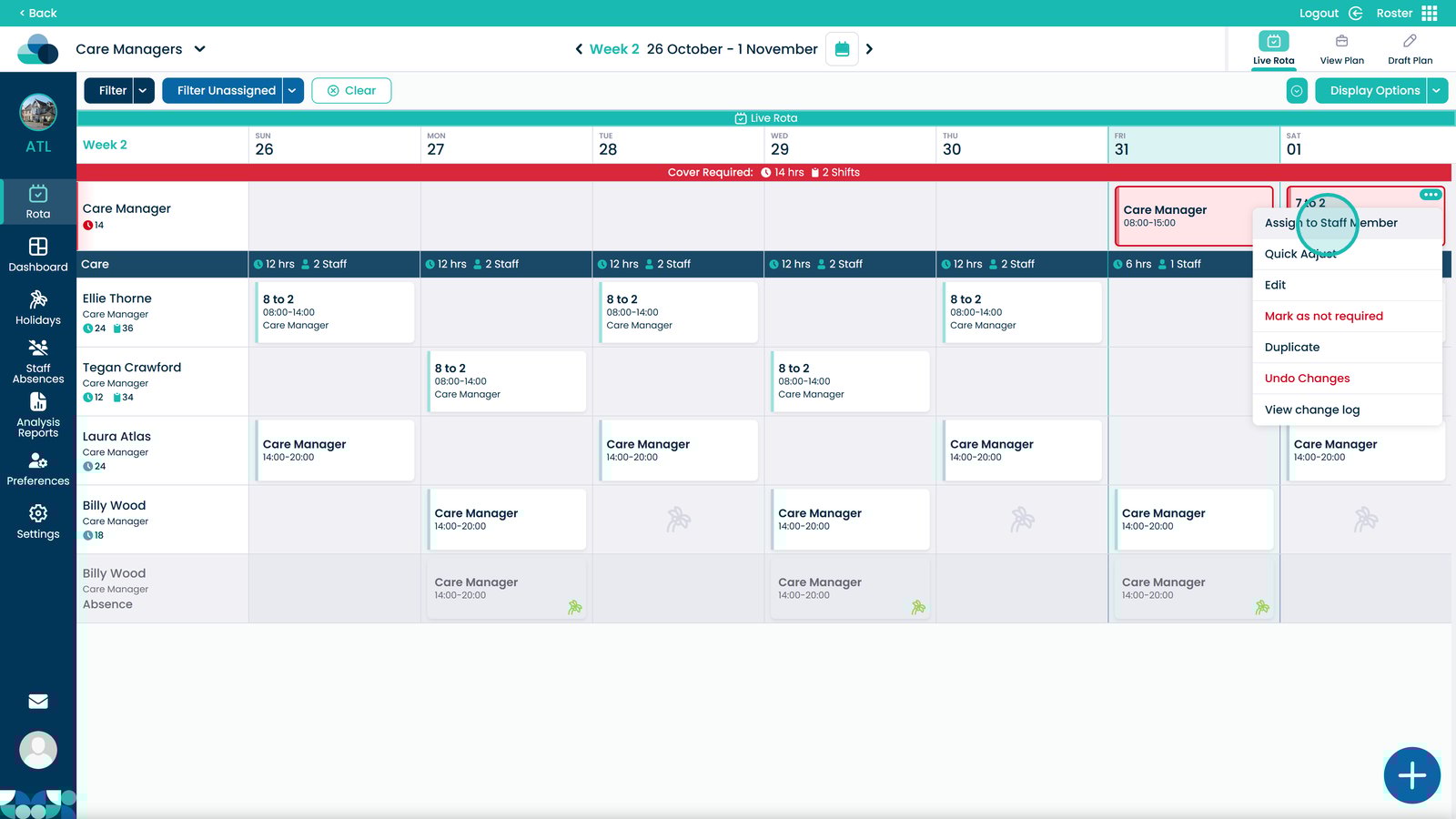Select Tegan Crawford staff row

[162, 381]
